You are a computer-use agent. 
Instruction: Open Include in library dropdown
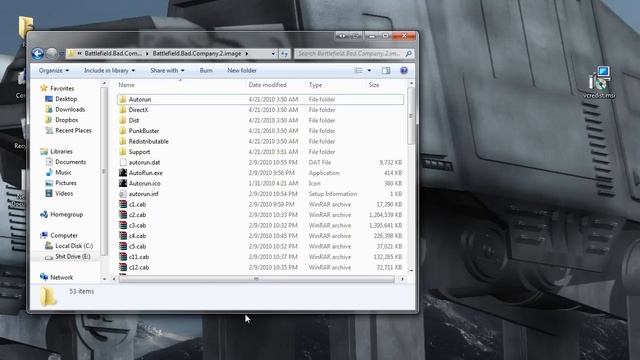click(109, 71)
